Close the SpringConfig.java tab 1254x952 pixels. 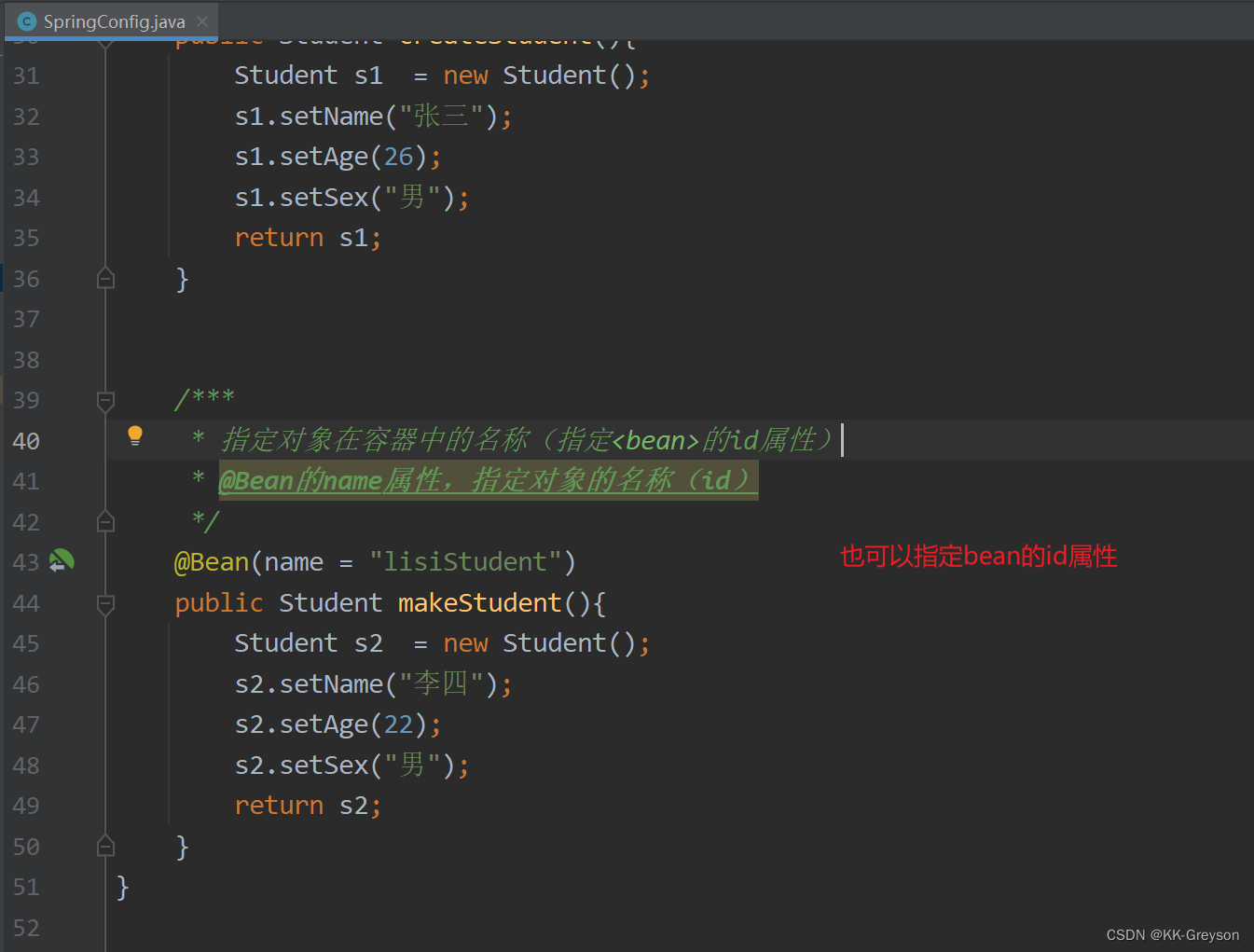click(202, 21)
